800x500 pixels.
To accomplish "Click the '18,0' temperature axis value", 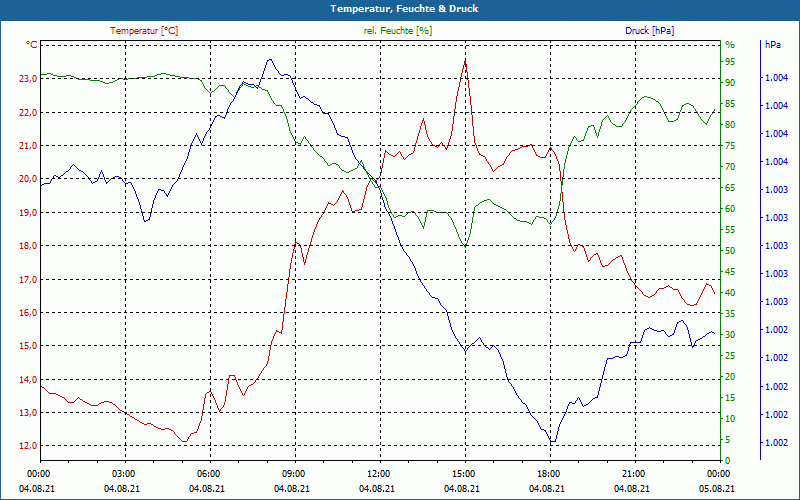I will [29, 246].
